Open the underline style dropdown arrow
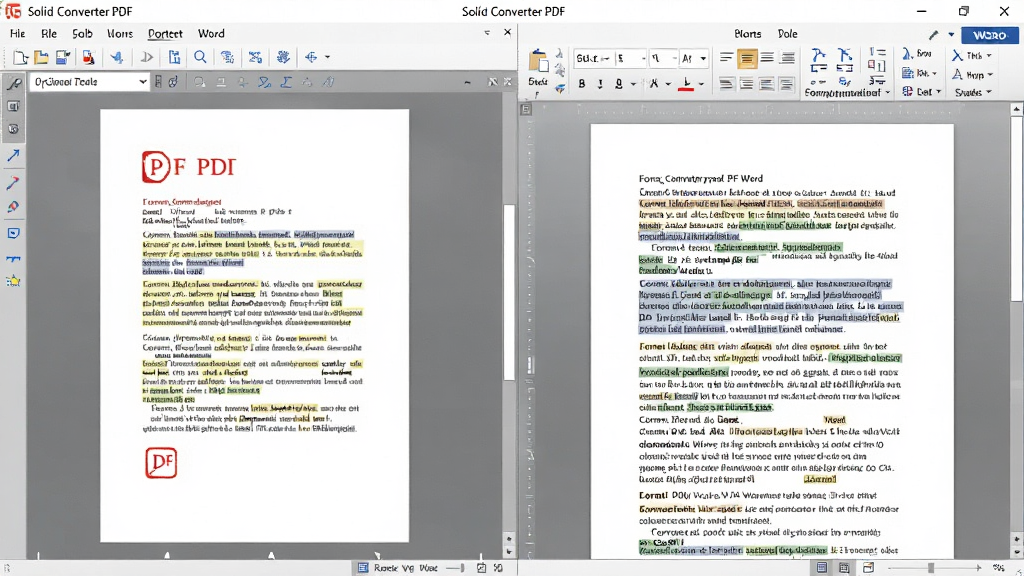Image resolution: width=1024 pixels, height=576 pixels. pos(633,84)
